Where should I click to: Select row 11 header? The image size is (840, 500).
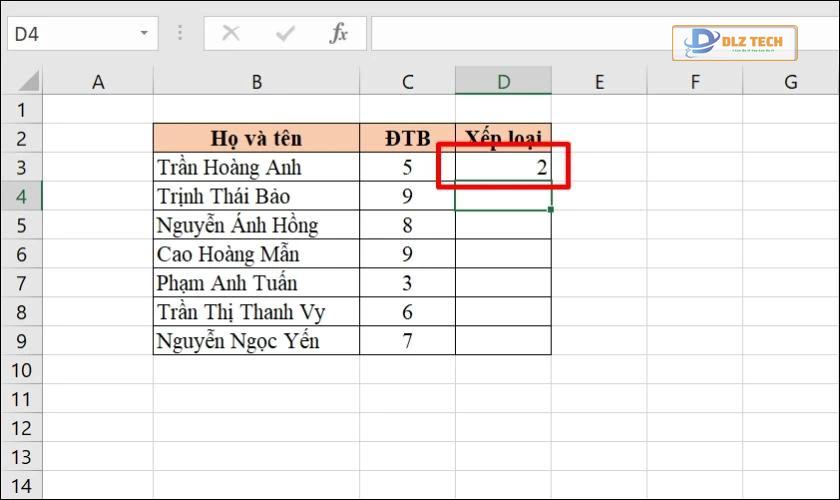click(21, 399)
